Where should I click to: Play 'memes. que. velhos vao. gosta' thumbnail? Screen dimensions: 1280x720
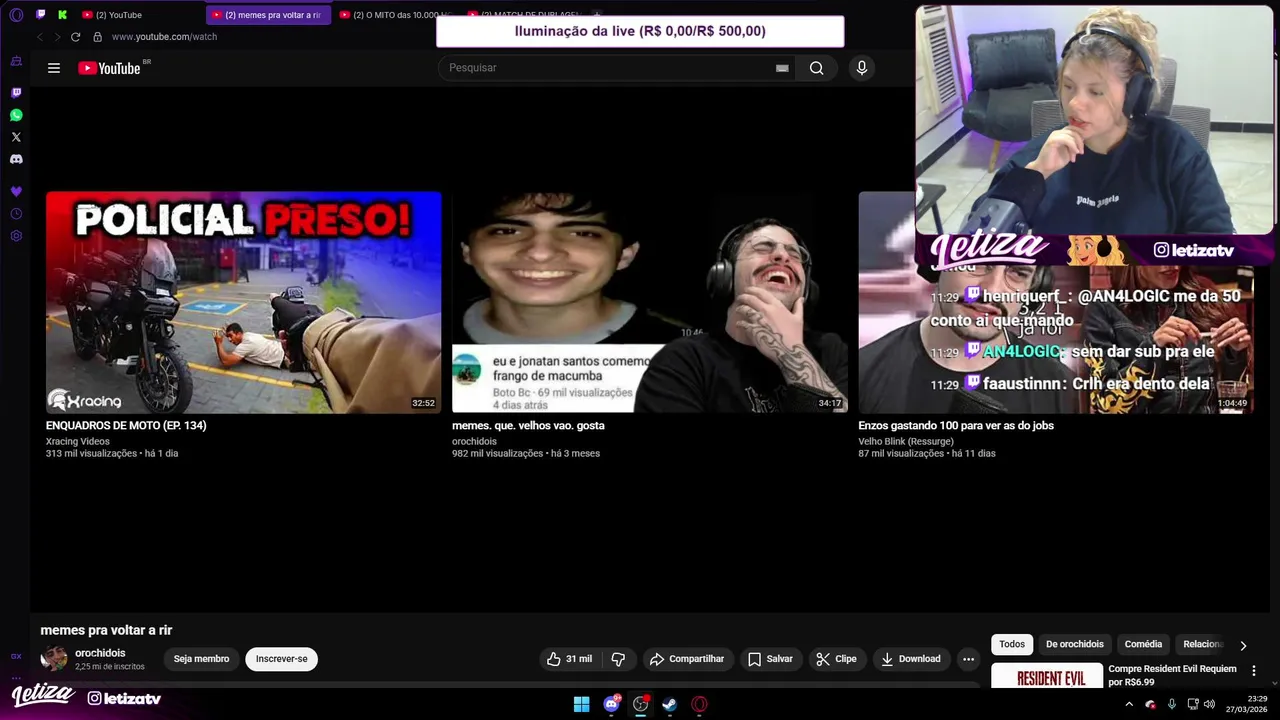point(649,302)
